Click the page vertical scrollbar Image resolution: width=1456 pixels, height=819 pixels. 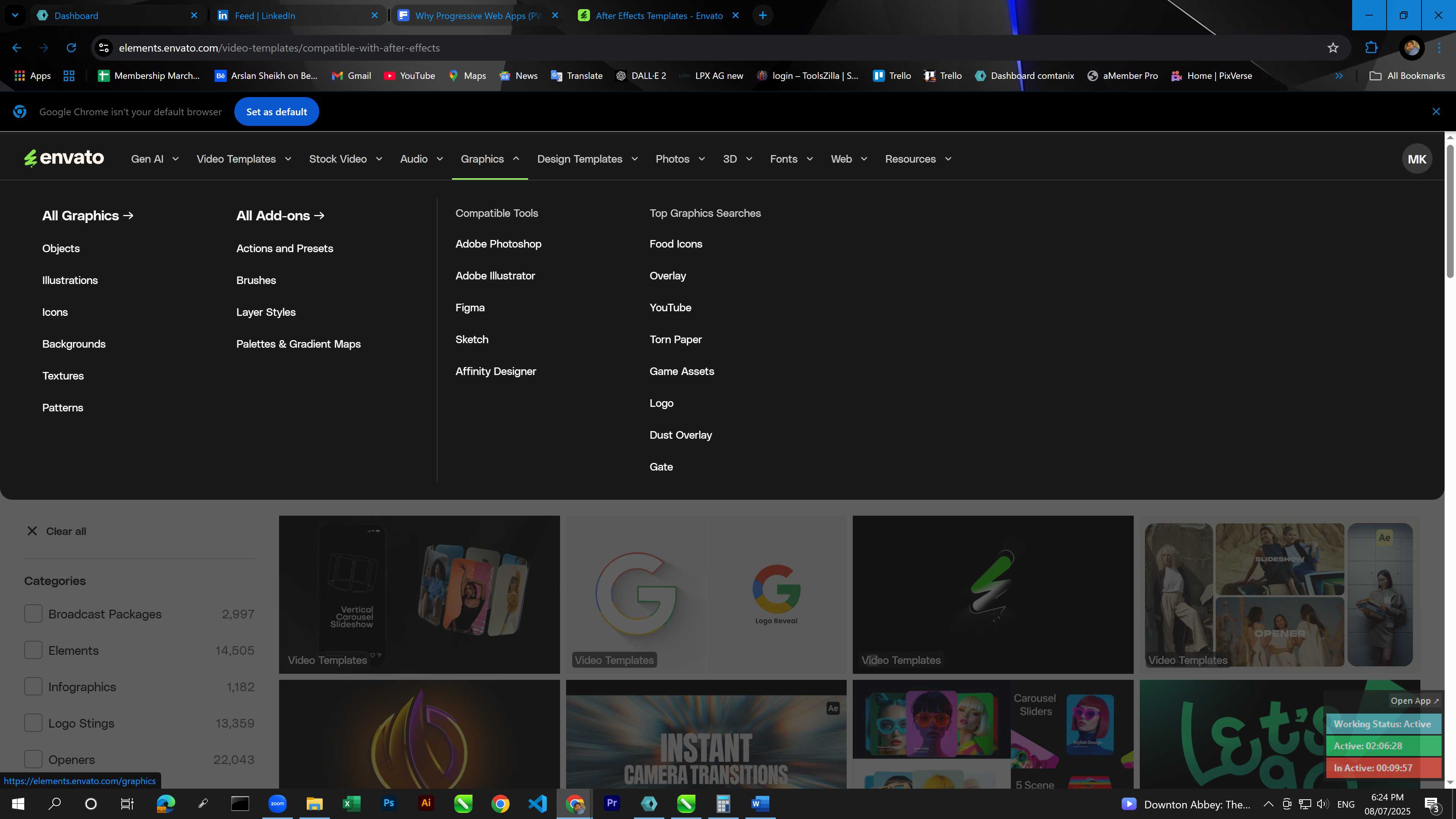click(x=1450, y=212)
